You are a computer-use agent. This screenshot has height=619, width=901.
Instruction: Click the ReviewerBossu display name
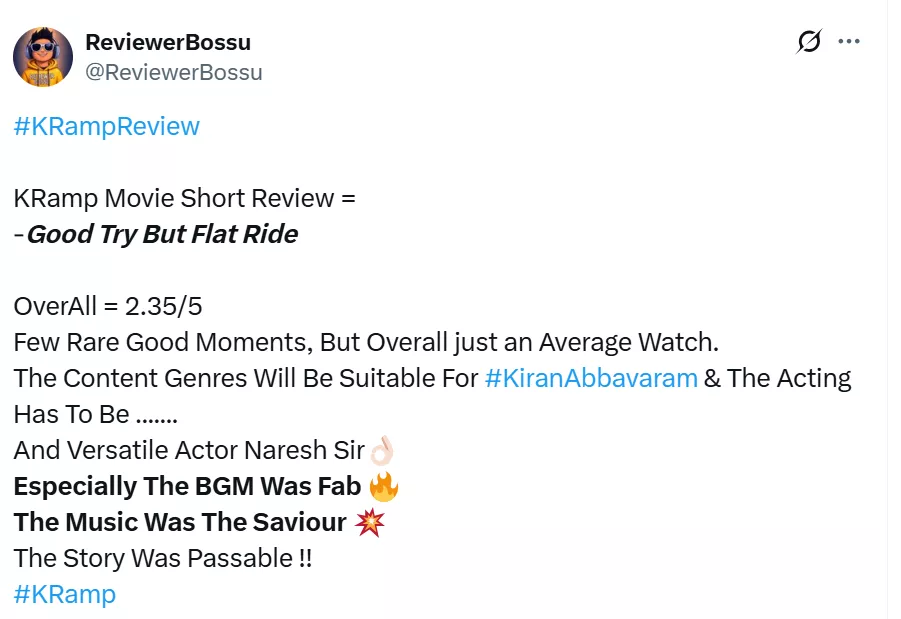[168, 42]
